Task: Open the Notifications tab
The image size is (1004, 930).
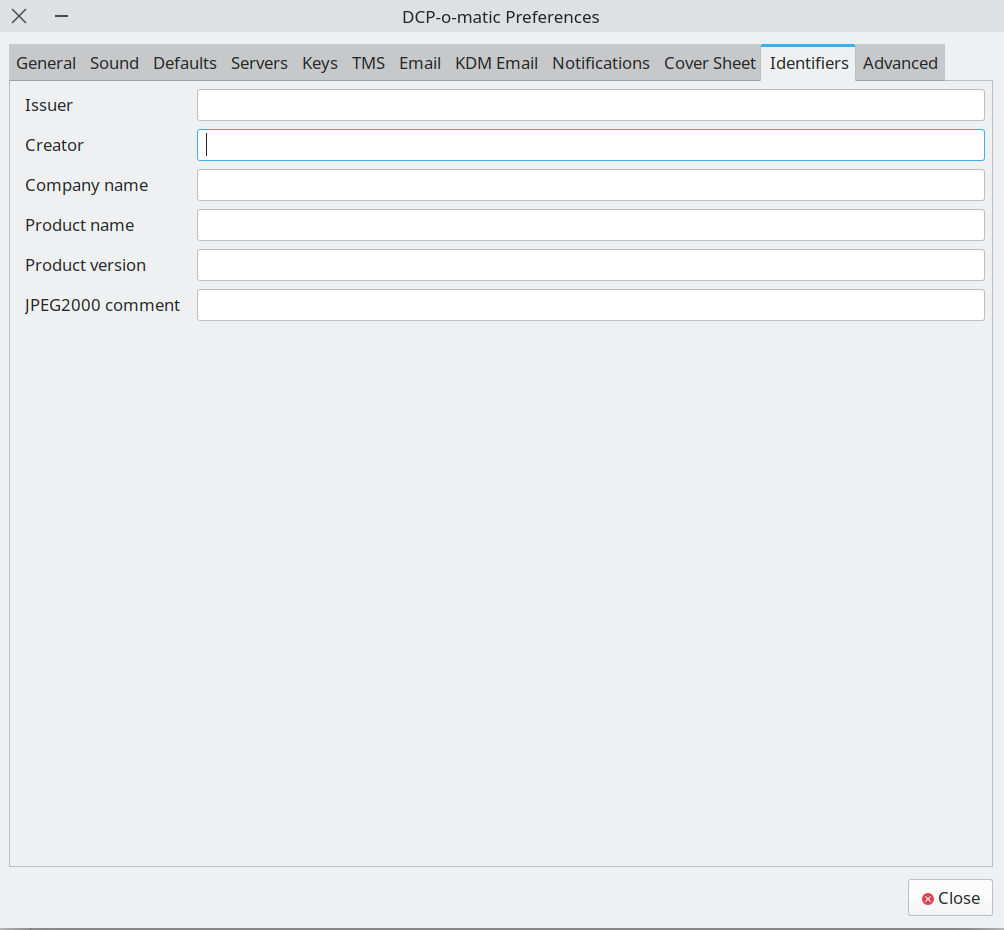Action: [x=601, y=63]
